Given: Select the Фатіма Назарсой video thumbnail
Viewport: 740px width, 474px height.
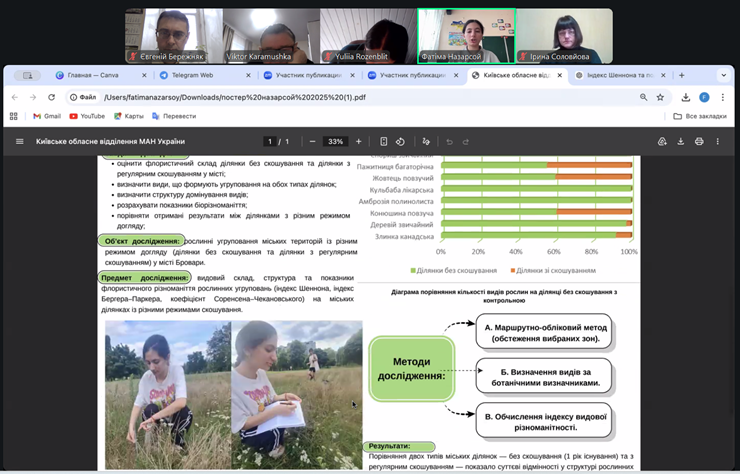Looking at the screenshot, I should click(x=466, y=36).
